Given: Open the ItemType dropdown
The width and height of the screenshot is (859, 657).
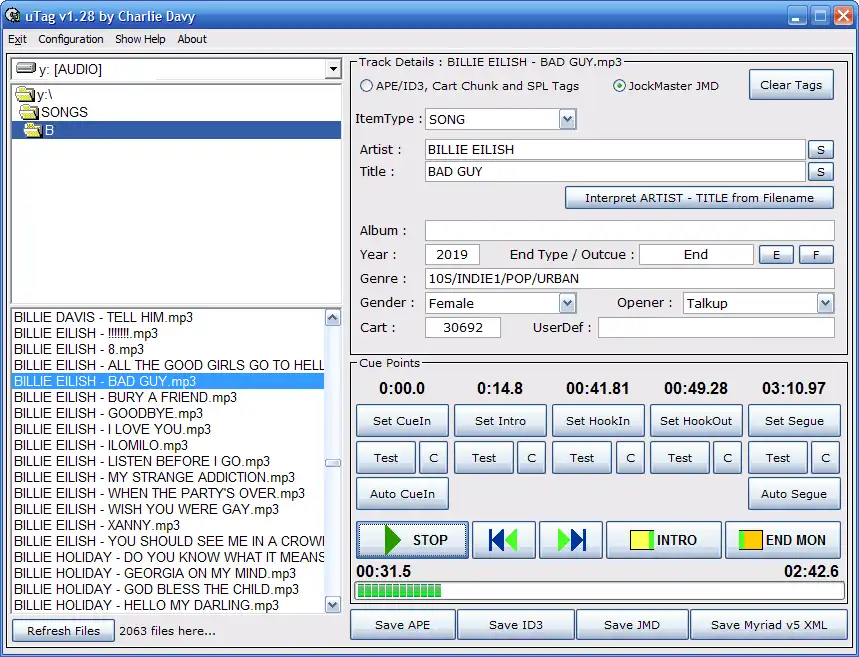Looking at the screenshot, I should (567, 119).
